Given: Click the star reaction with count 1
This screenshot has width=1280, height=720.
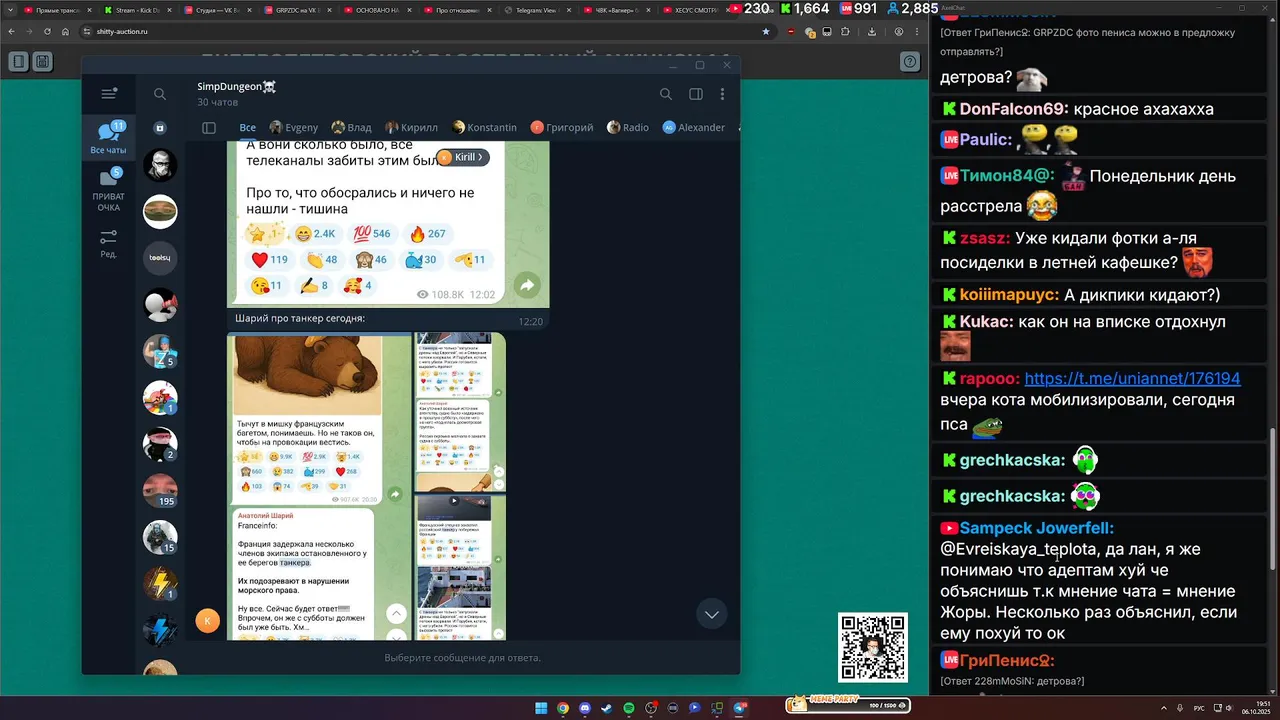Looking at the screenshot, I should [266, 234].
